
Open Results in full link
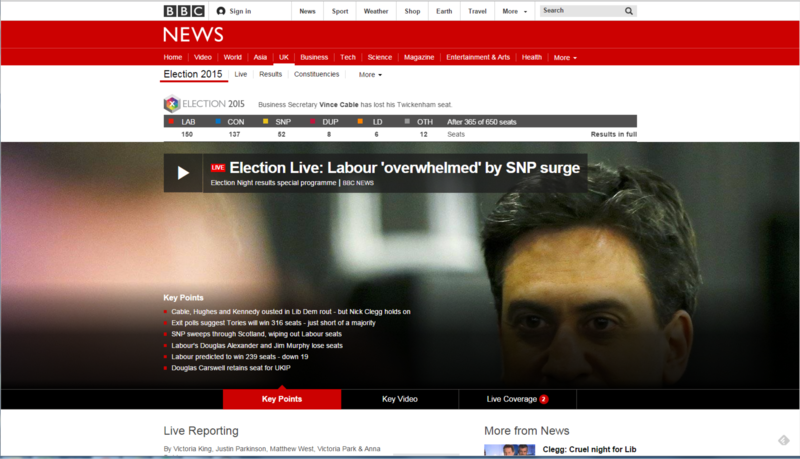click(614, 134)
